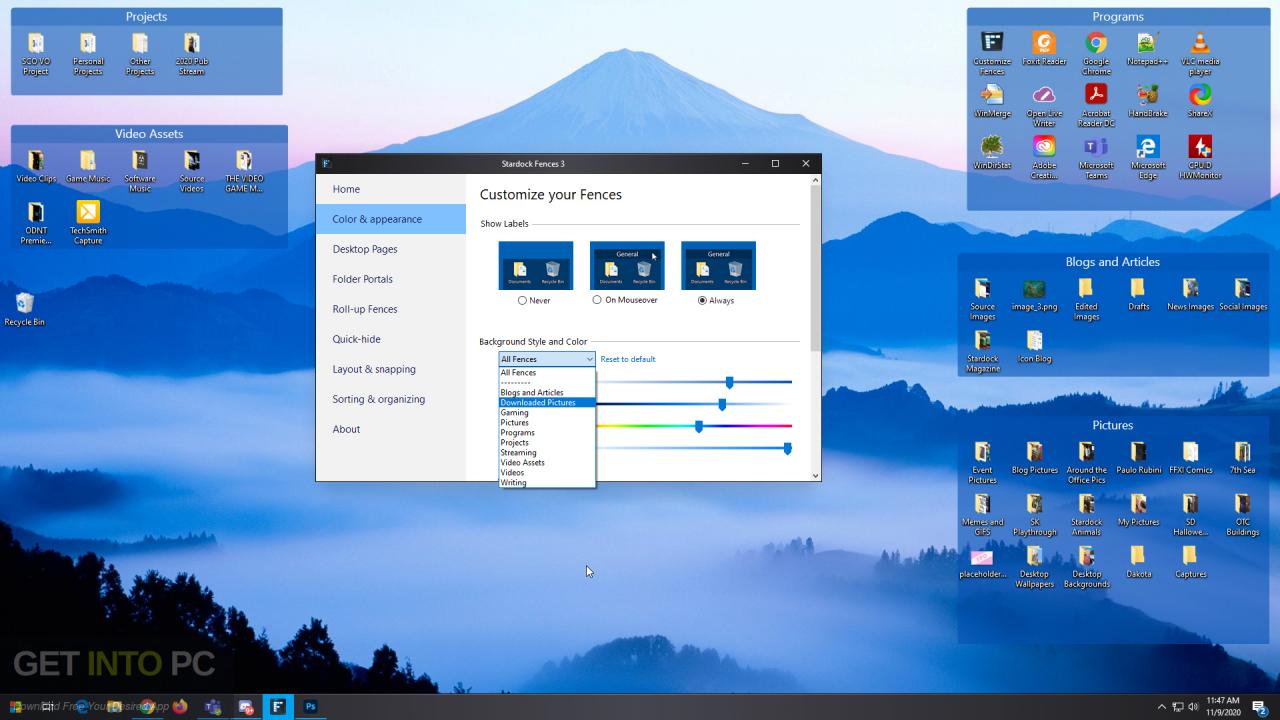This screenshot has width=1280, height=720.
Task: Show hidden system tray icons
Action: pos(1161,707)
